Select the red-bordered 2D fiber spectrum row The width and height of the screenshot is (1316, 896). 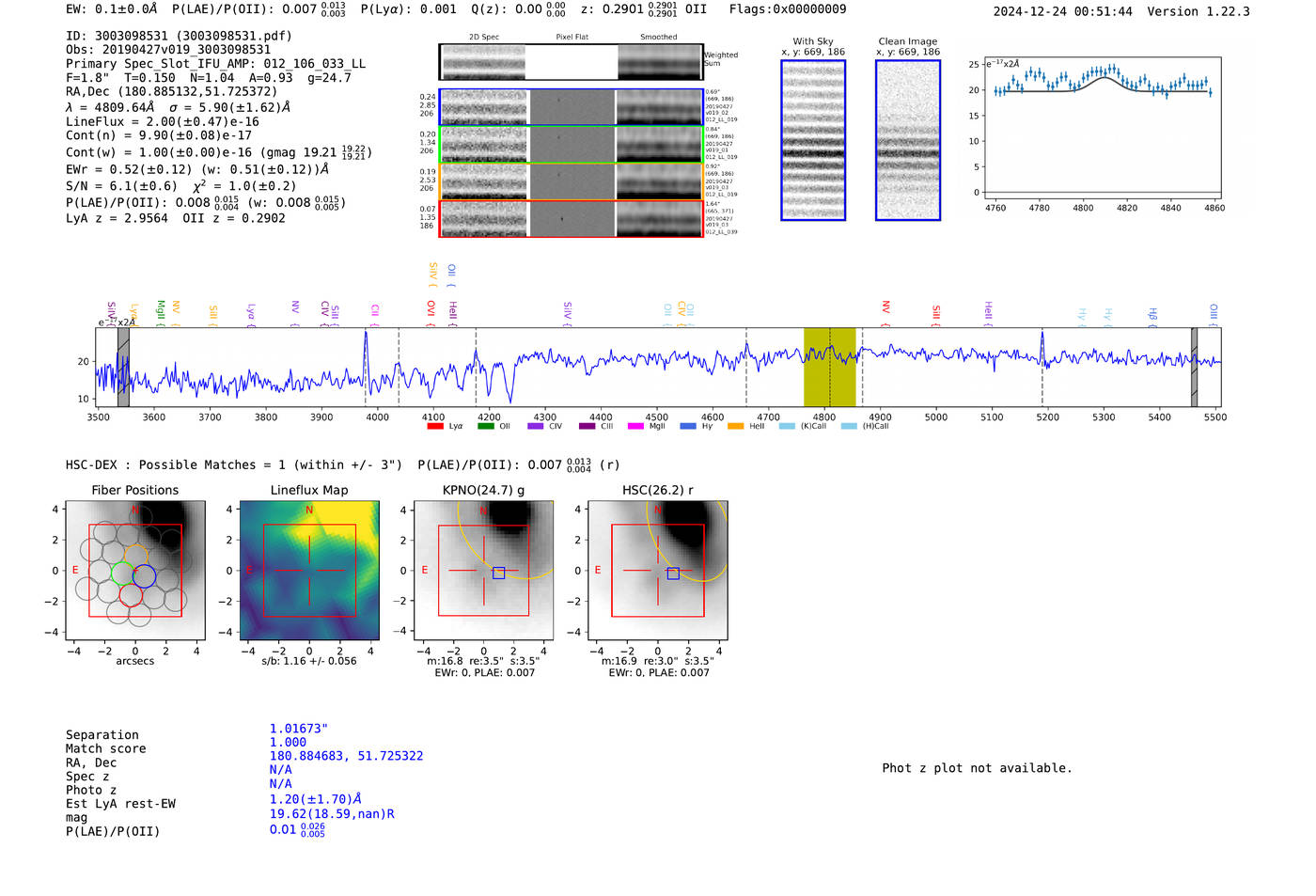571,219
